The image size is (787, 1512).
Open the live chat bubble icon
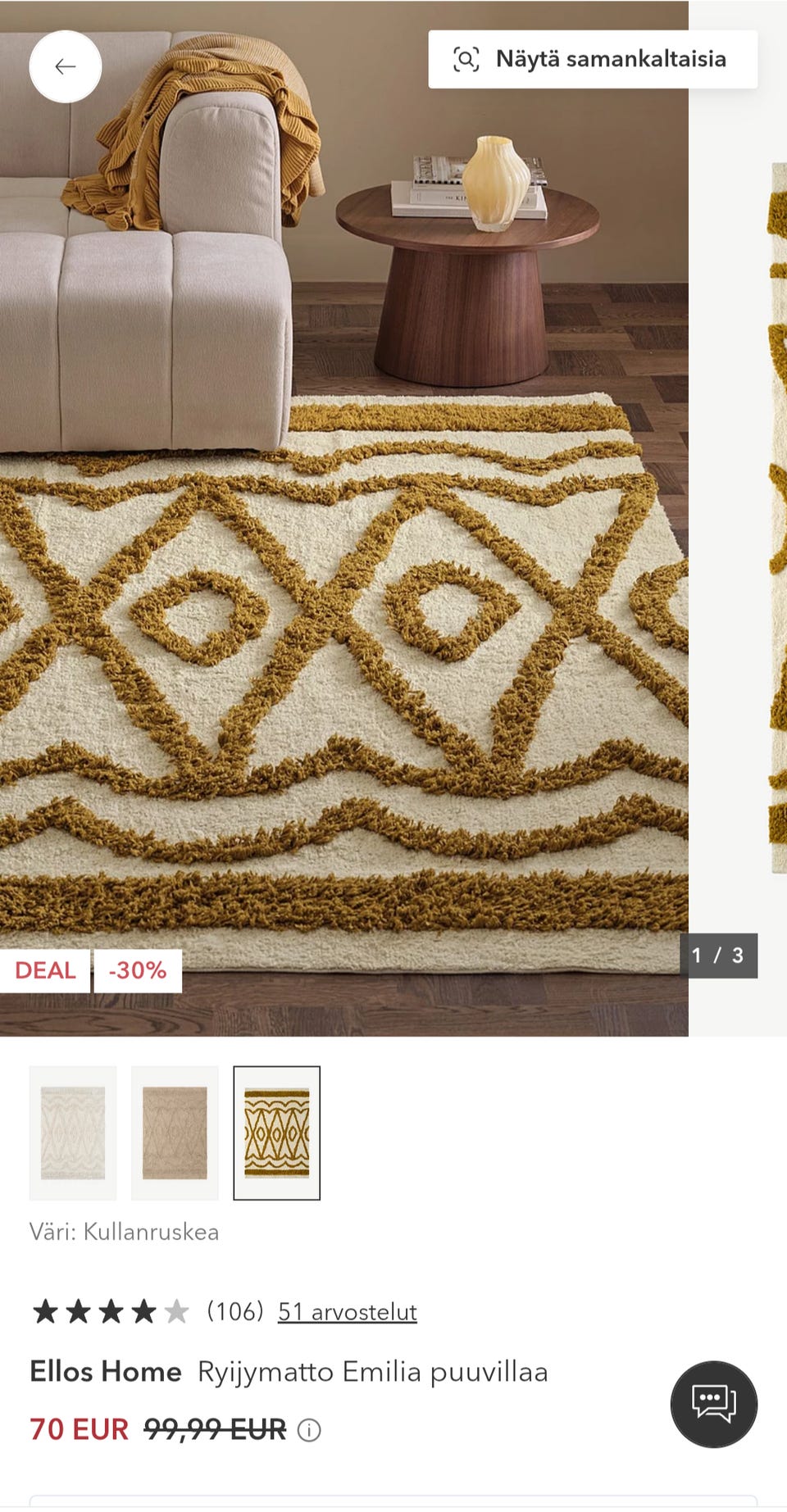point(714,1404)
